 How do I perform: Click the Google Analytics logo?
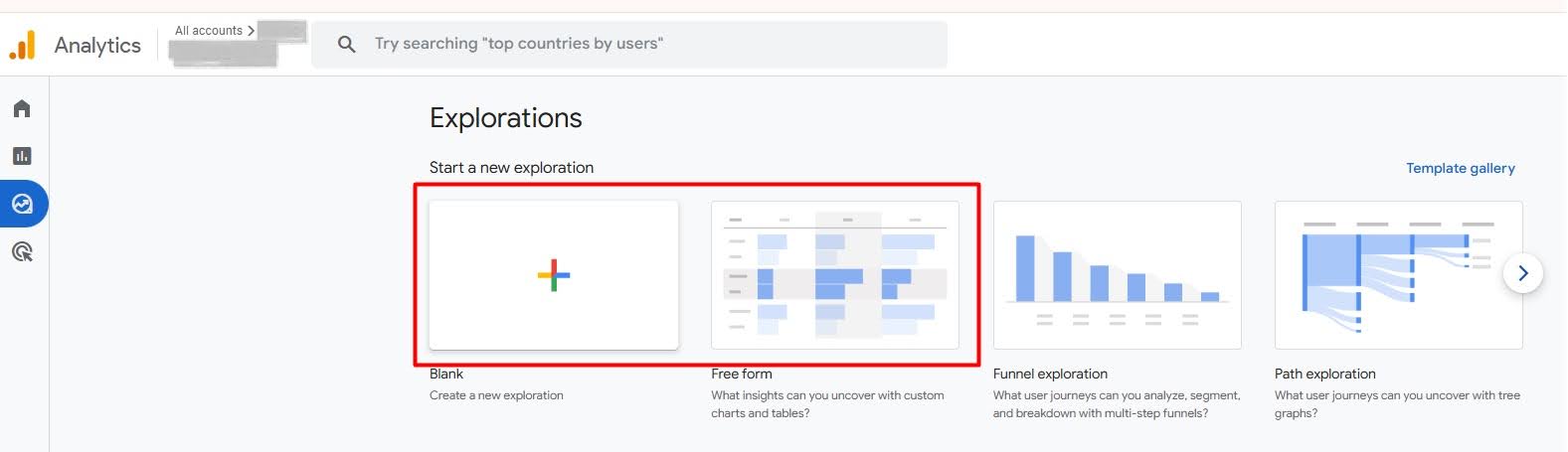pyautogui.click(x=22, y=45)
